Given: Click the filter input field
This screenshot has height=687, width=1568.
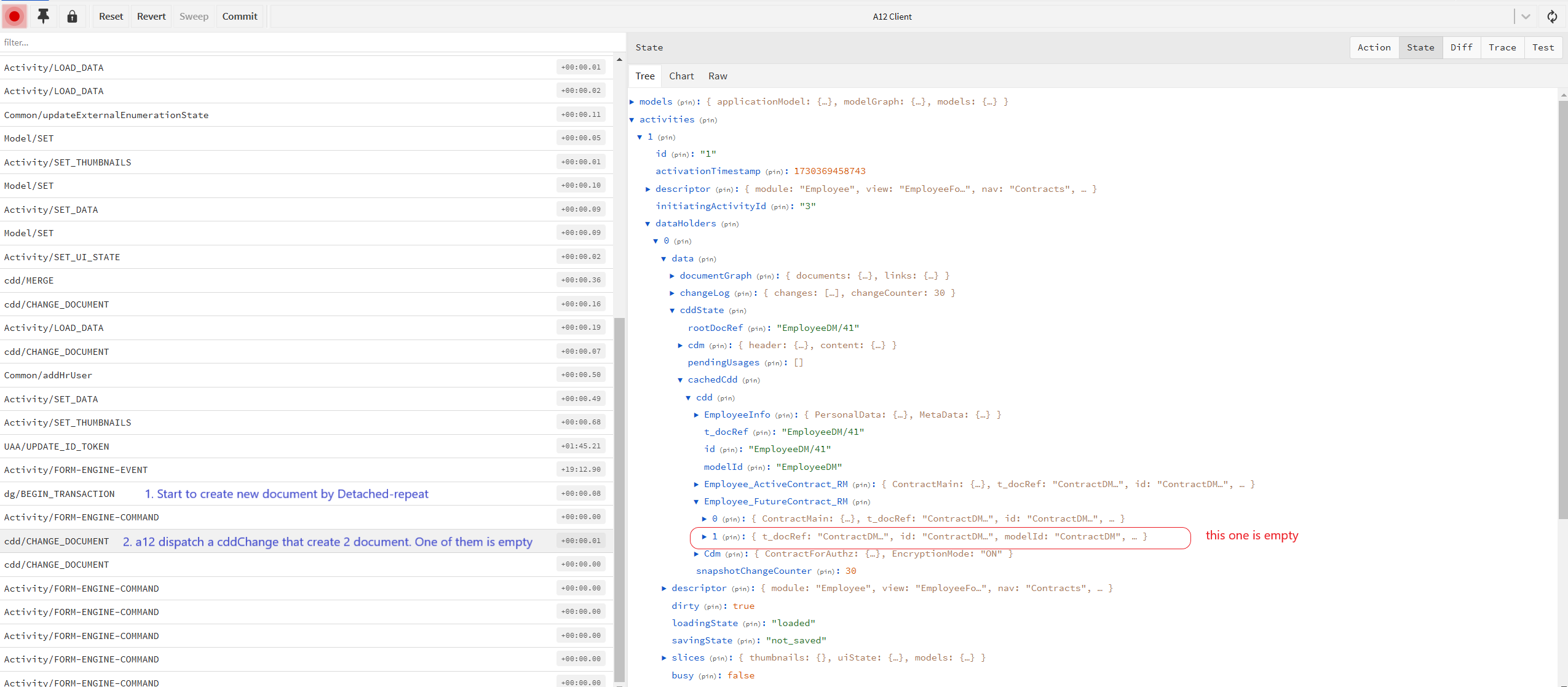Looking at the screenshot, I should pyautogui.click(x=312, y=42).
